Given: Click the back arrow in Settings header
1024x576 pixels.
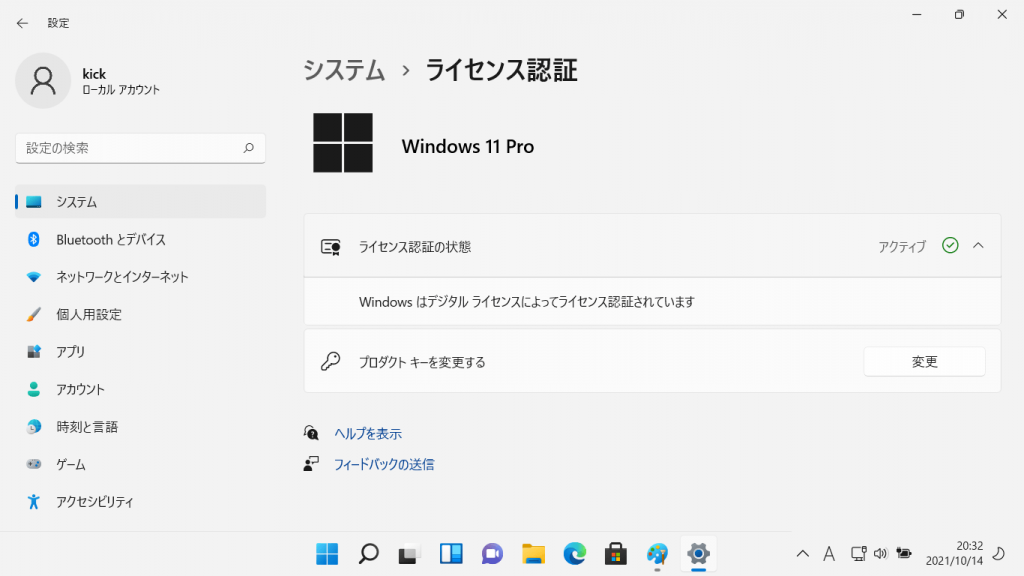Looking at the screenshot, I should [22, 23].
